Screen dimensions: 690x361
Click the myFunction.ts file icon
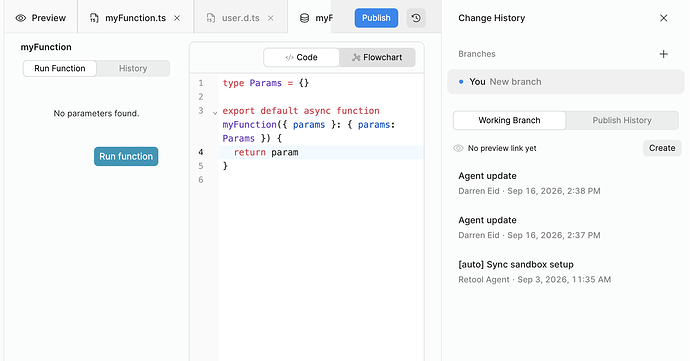click(94, 18)
